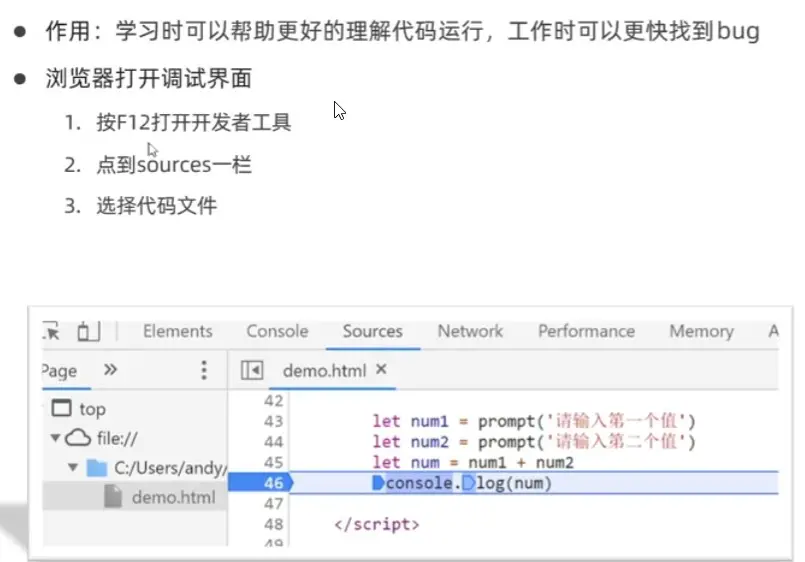Click inline breakpoint marker before console
805x562 pixels.
pos(378,483)
